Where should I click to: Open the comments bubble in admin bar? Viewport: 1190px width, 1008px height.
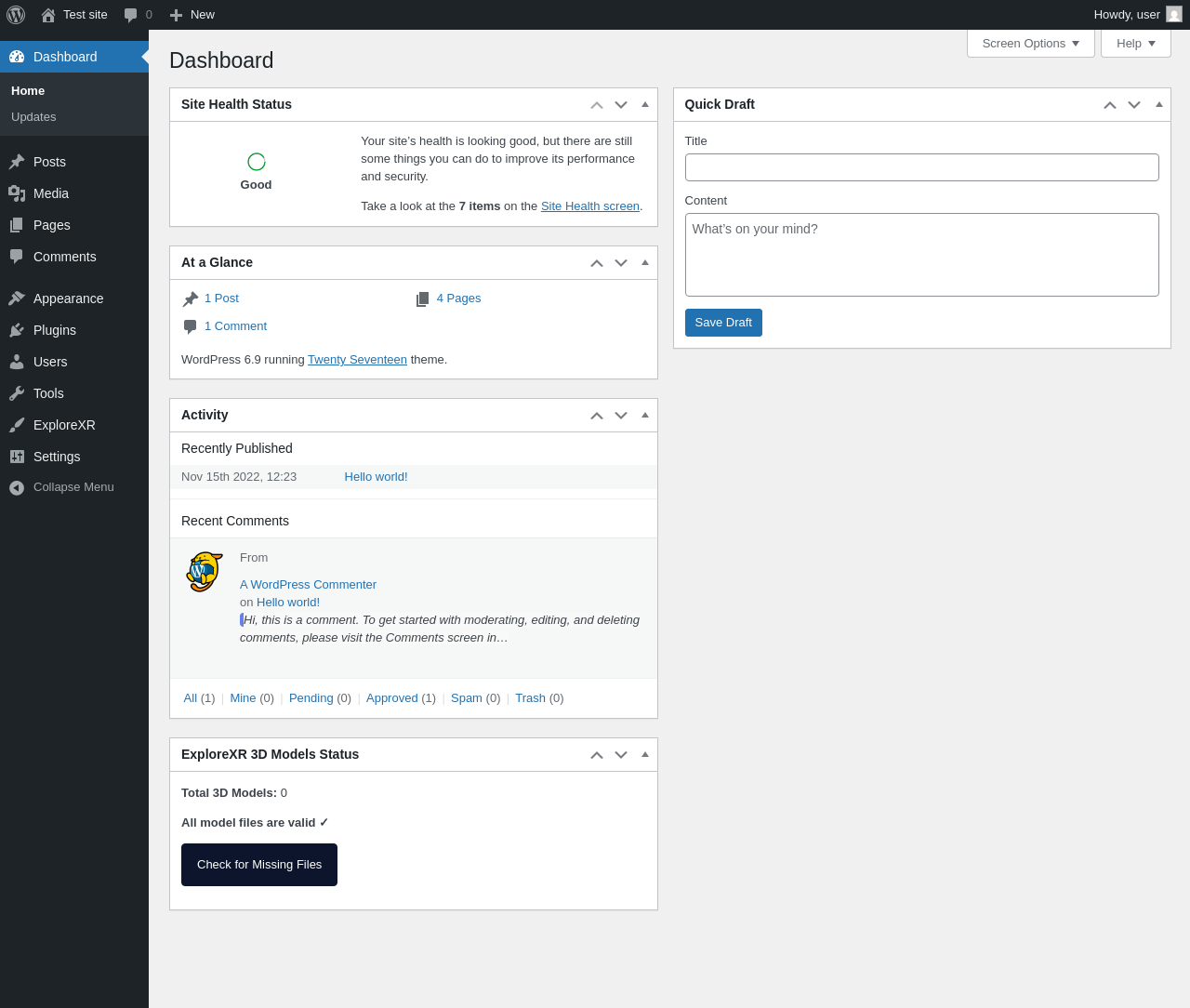131,15
